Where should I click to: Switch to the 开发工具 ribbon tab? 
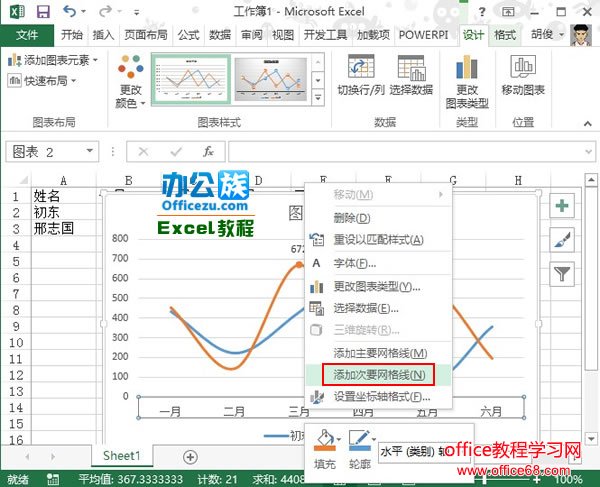pos(325,35)
